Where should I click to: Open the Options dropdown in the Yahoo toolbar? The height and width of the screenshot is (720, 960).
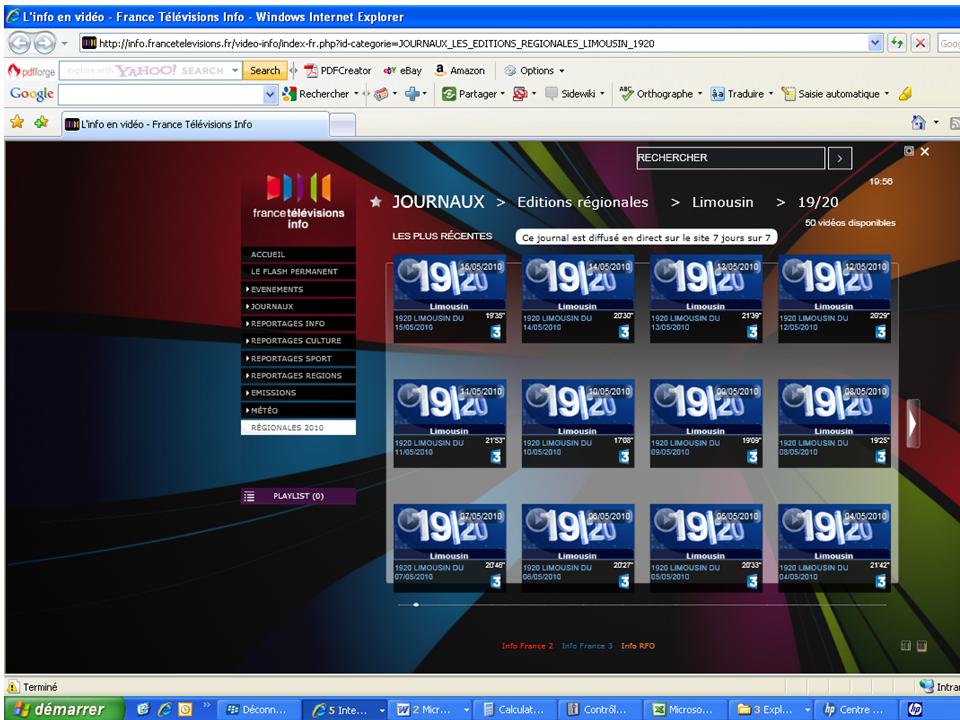(535, 71)
